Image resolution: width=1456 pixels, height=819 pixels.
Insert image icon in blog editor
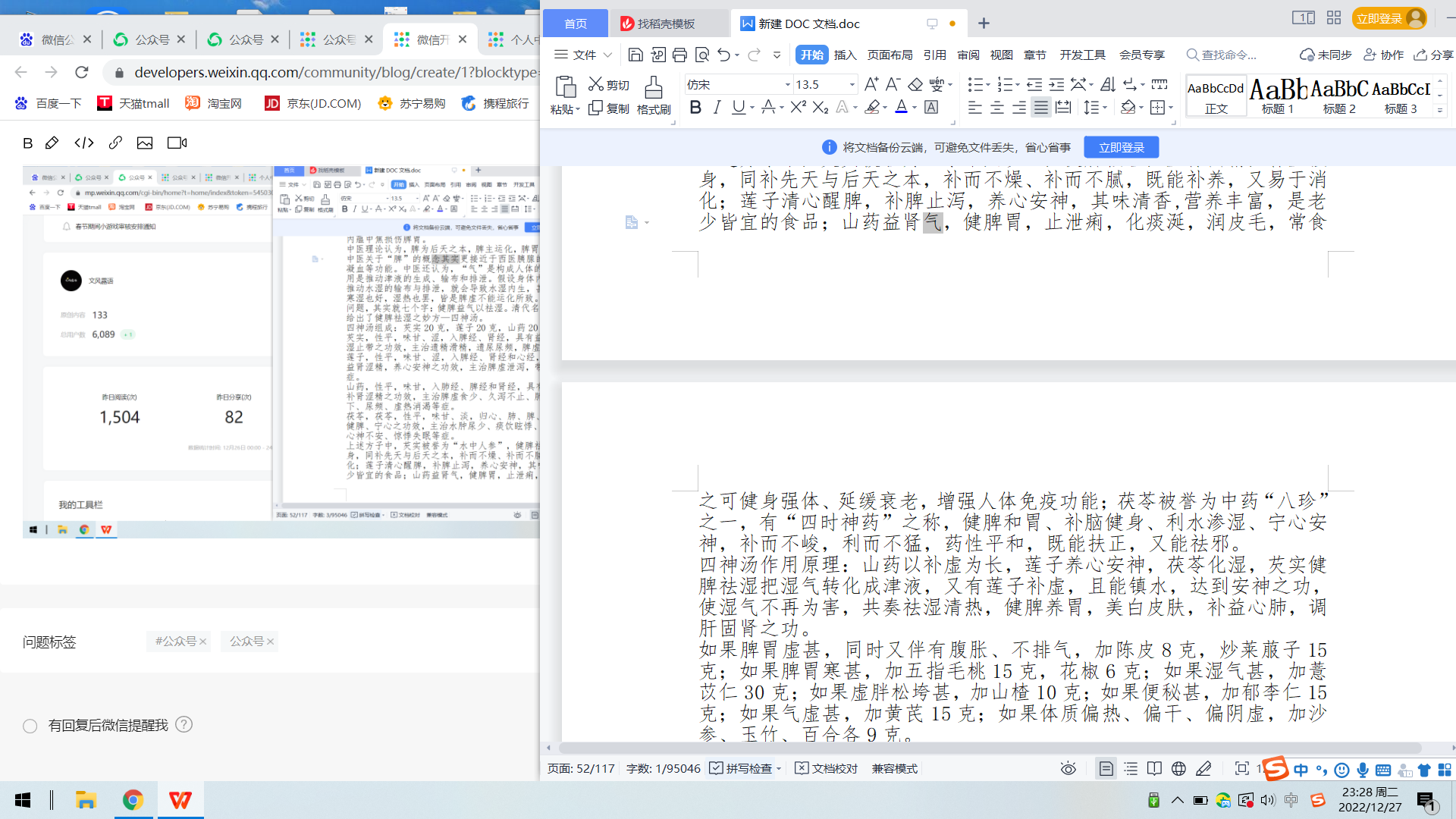tap(145, 143)
